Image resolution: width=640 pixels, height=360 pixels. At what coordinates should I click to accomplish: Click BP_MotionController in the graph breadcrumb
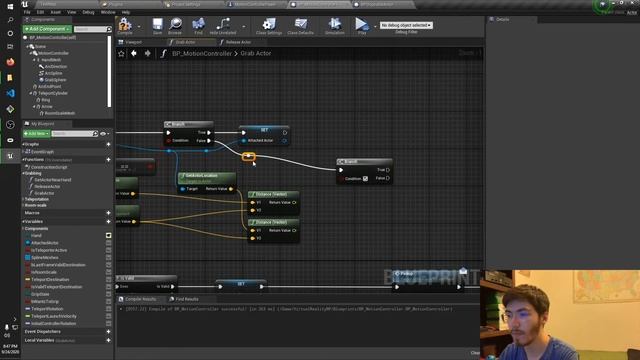(202, 53)
